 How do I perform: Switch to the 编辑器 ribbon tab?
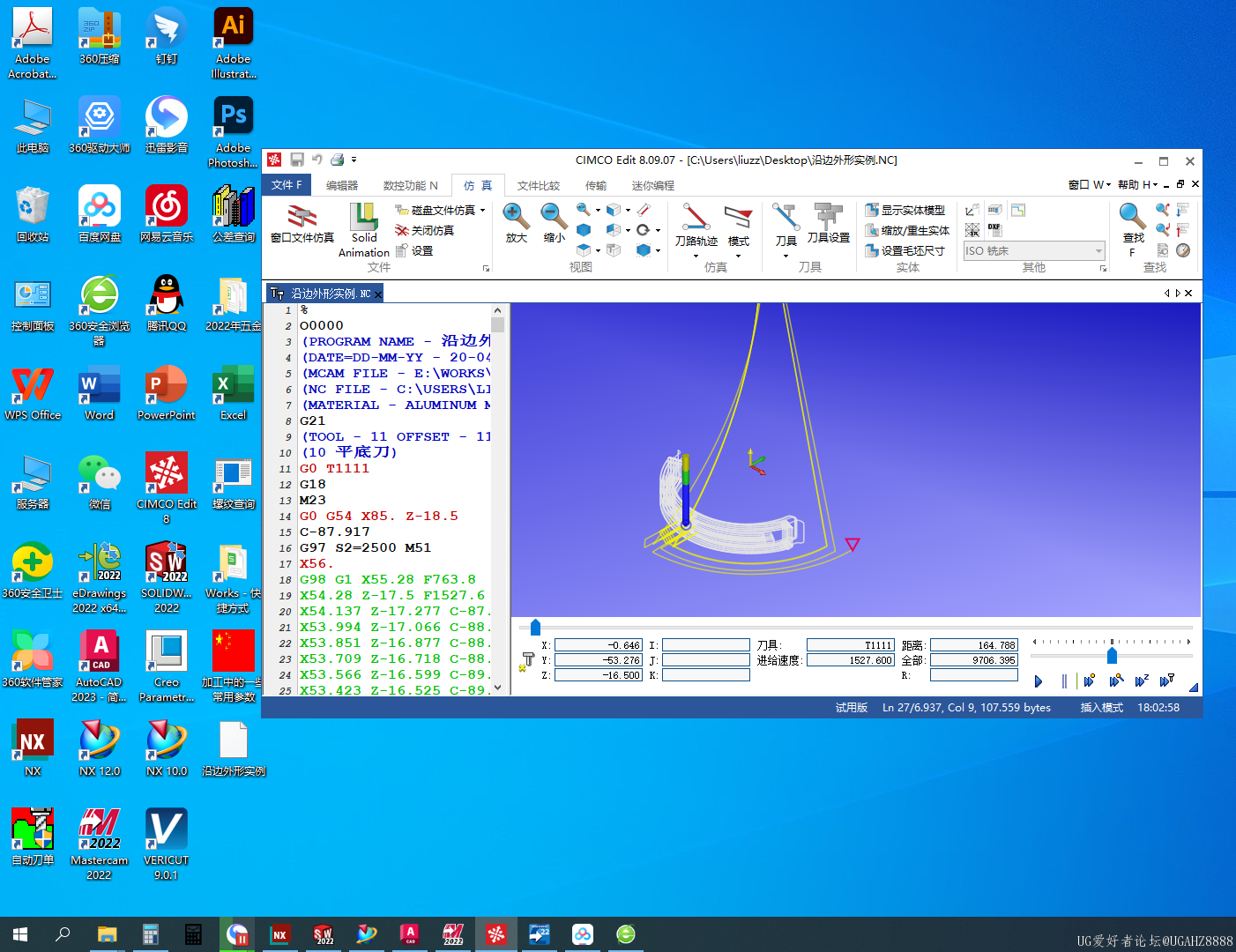(x=342, y=185)
